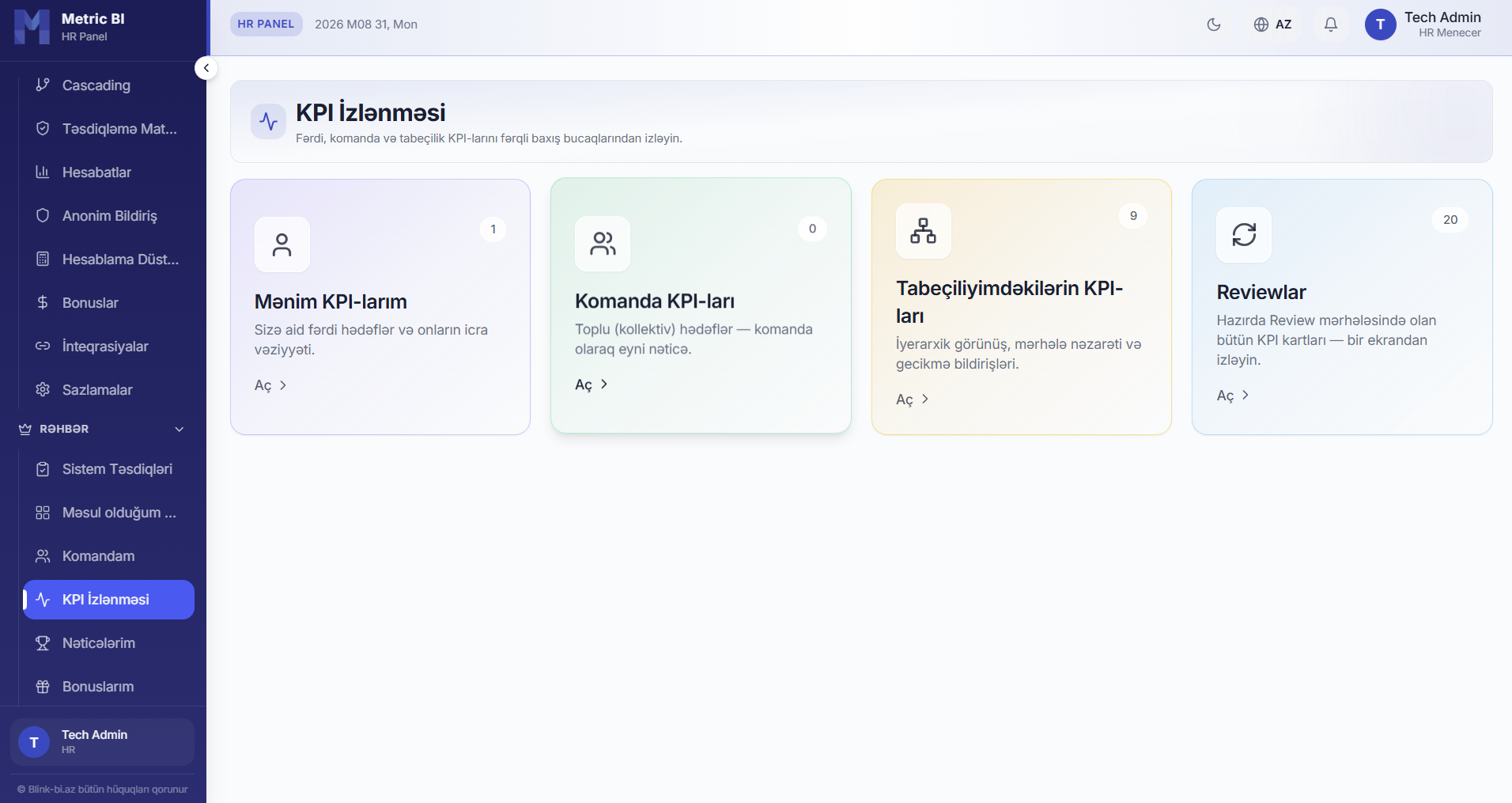Click the group icon on Komanda KPI-ları card
This screenshot has width=1512, height=803.
click(603, 244)
